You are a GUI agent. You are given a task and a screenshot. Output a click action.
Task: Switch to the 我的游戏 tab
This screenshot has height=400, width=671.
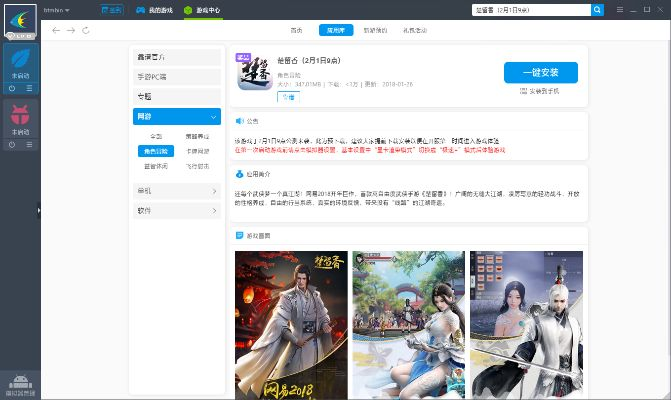(154, 10)
